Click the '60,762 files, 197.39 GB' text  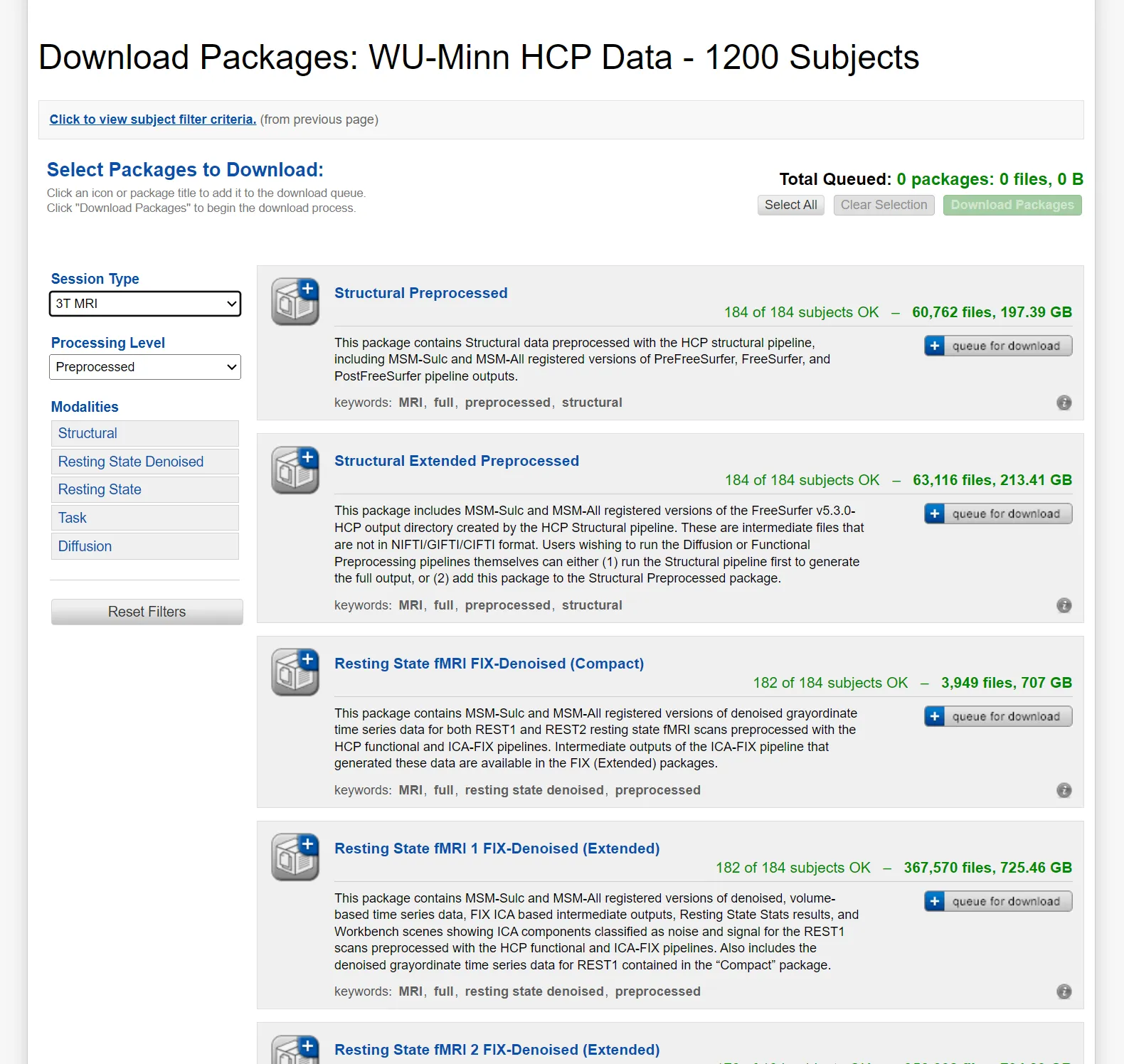point(992,312)
